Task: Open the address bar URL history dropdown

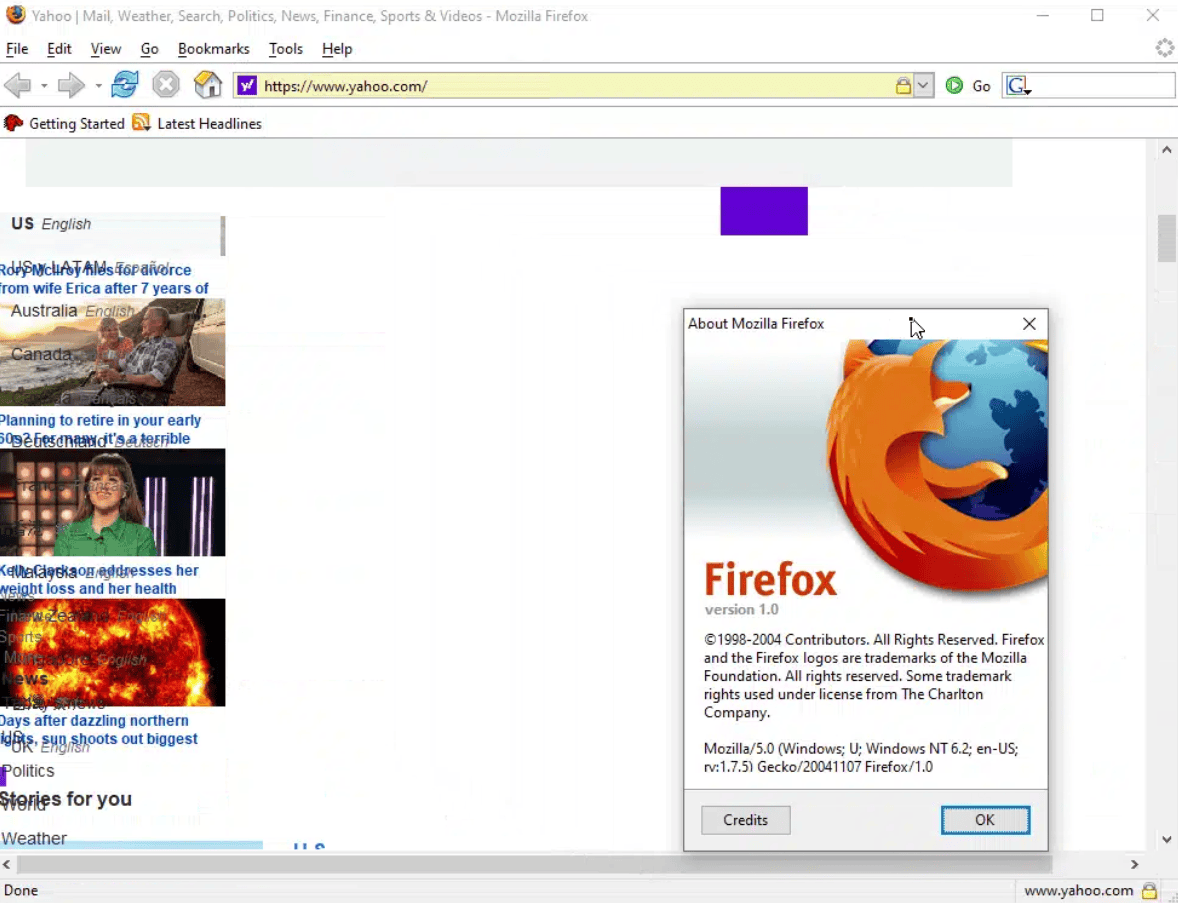Action: click(x=924, y=86)
